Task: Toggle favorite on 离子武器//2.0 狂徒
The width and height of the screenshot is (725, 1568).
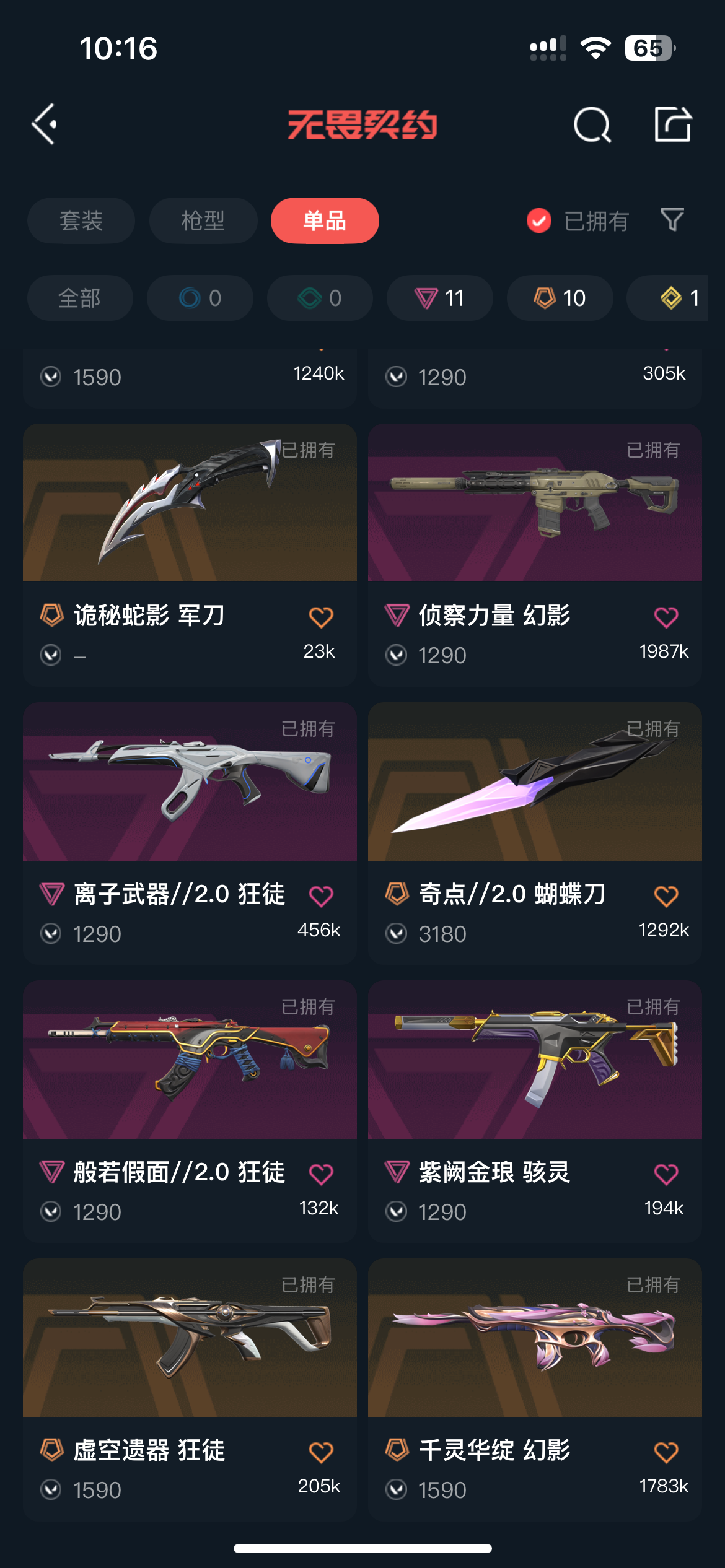Action: point(321,895)
